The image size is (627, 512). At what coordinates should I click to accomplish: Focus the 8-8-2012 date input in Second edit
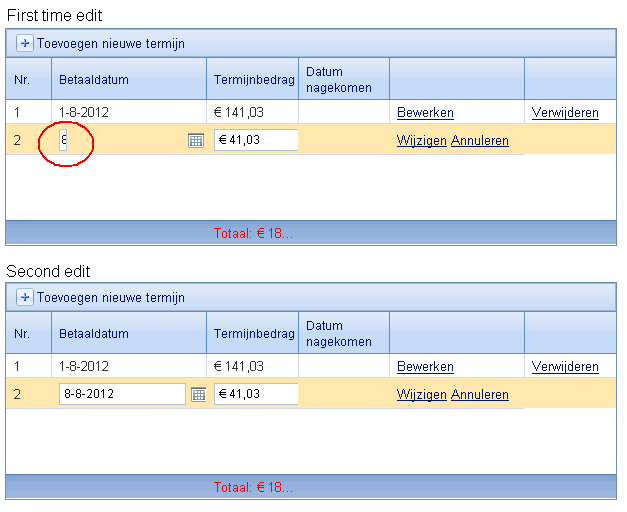click(122, 394)
